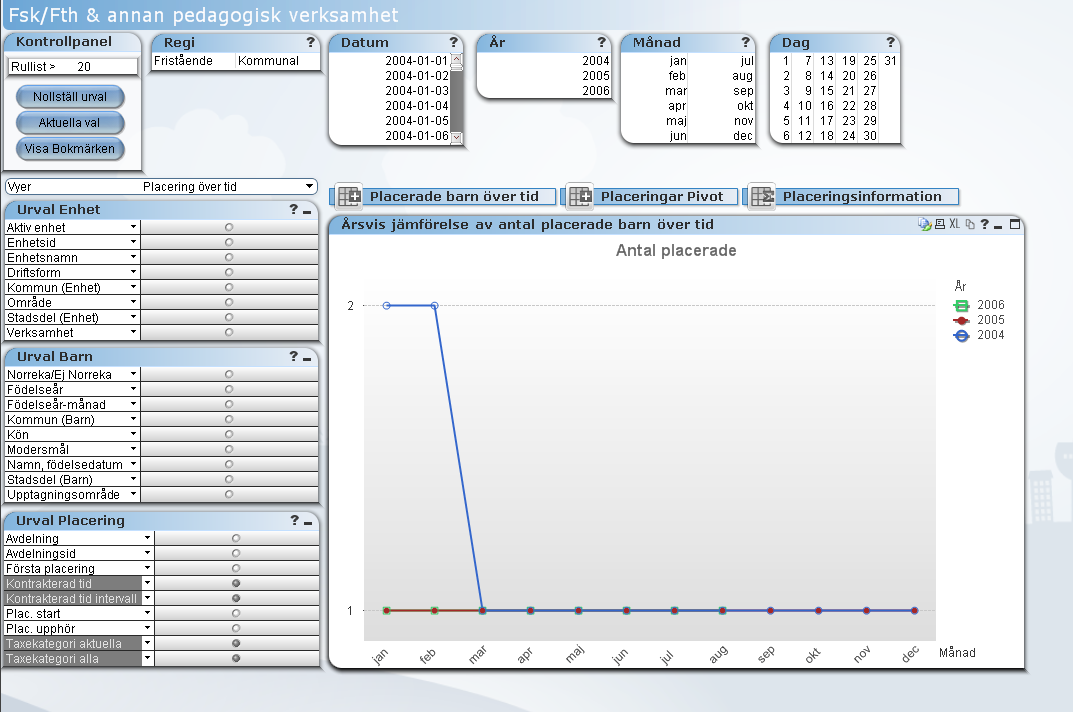Click the 2006 legend color marker

pos(961,305)
